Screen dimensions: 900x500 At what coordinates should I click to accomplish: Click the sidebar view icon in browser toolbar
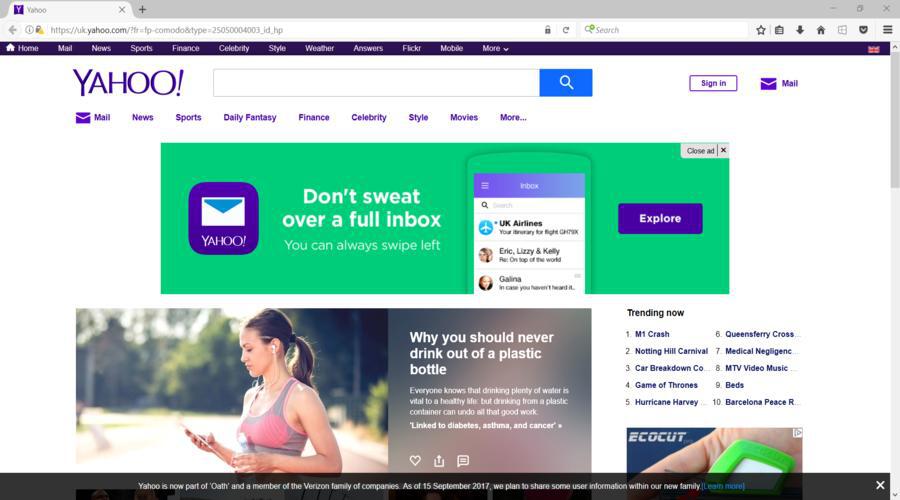tap(842, 30)
